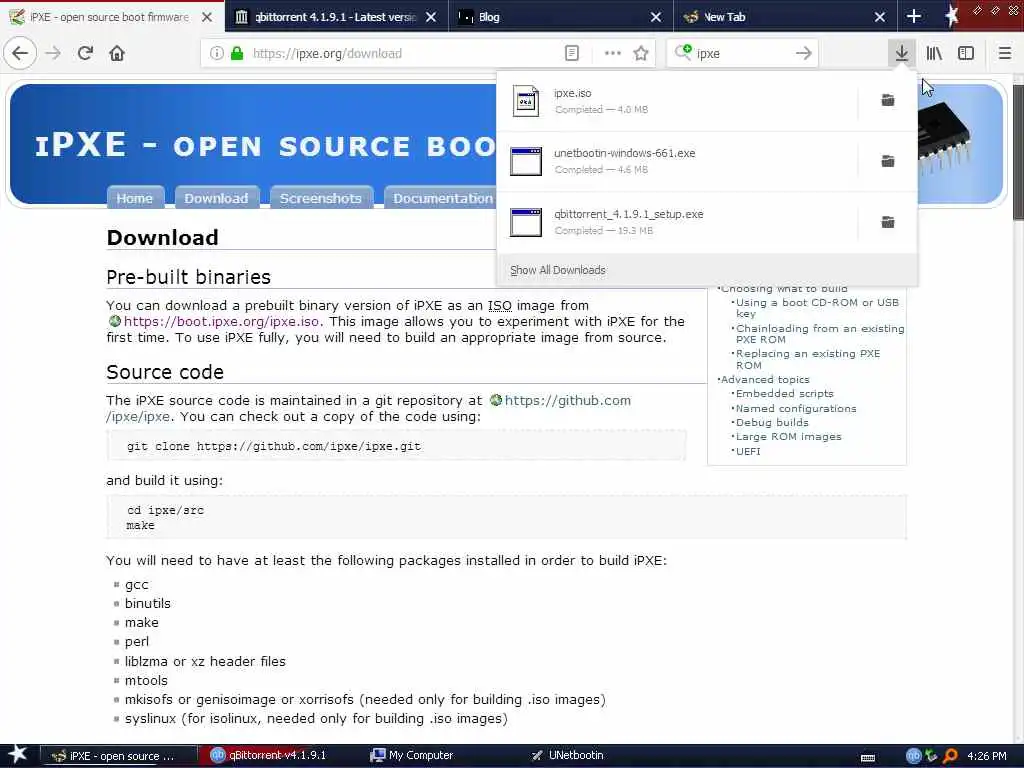Open containing folder for ipxe.iso
The image size is (1024, 768).
point(888,100)
